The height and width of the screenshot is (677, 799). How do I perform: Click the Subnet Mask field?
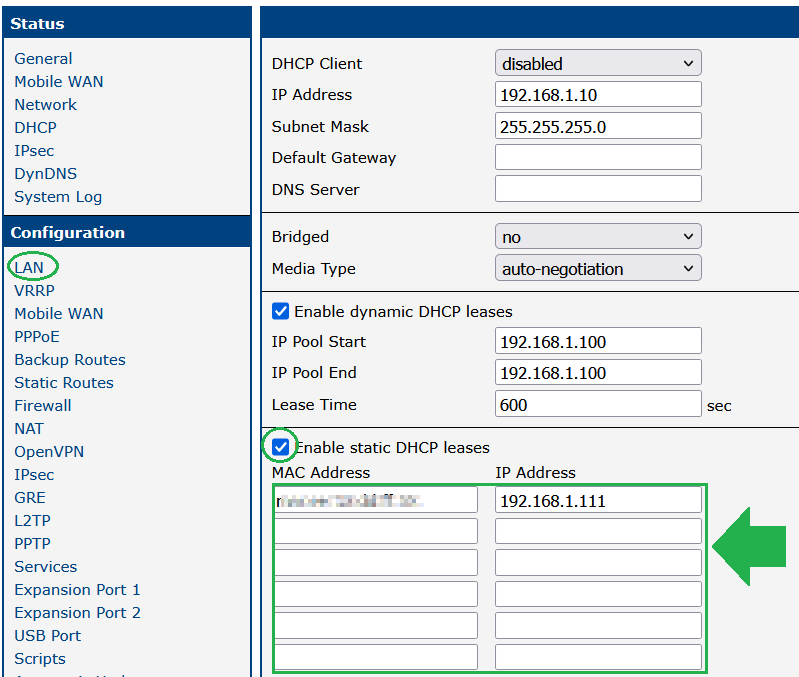pos(598,127)
